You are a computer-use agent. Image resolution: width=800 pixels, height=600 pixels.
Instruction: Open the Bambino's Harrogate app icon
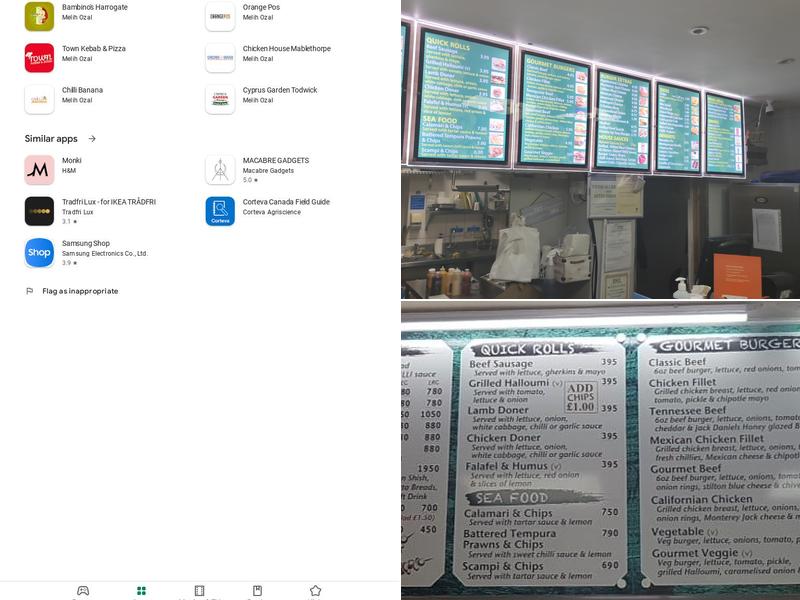(x=40, y=15)
